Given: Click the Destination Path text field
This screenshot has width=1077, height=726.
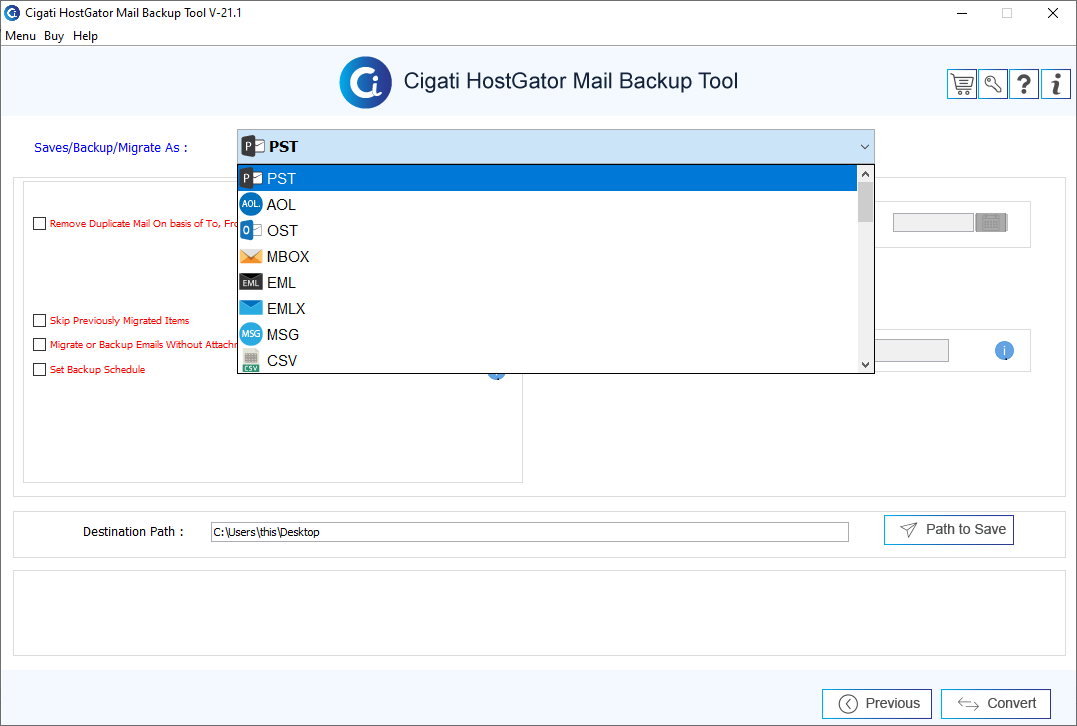Looking at the screenshot, I should (x=530, y=532).
